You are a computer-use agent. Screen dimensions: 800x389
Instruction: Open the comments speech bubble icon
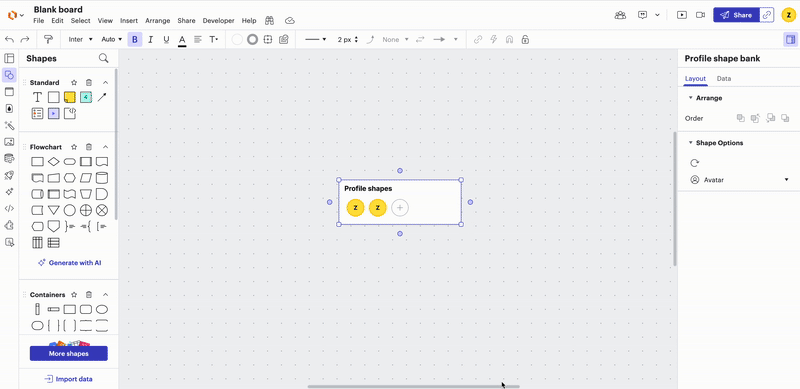(x=643, y=15)
